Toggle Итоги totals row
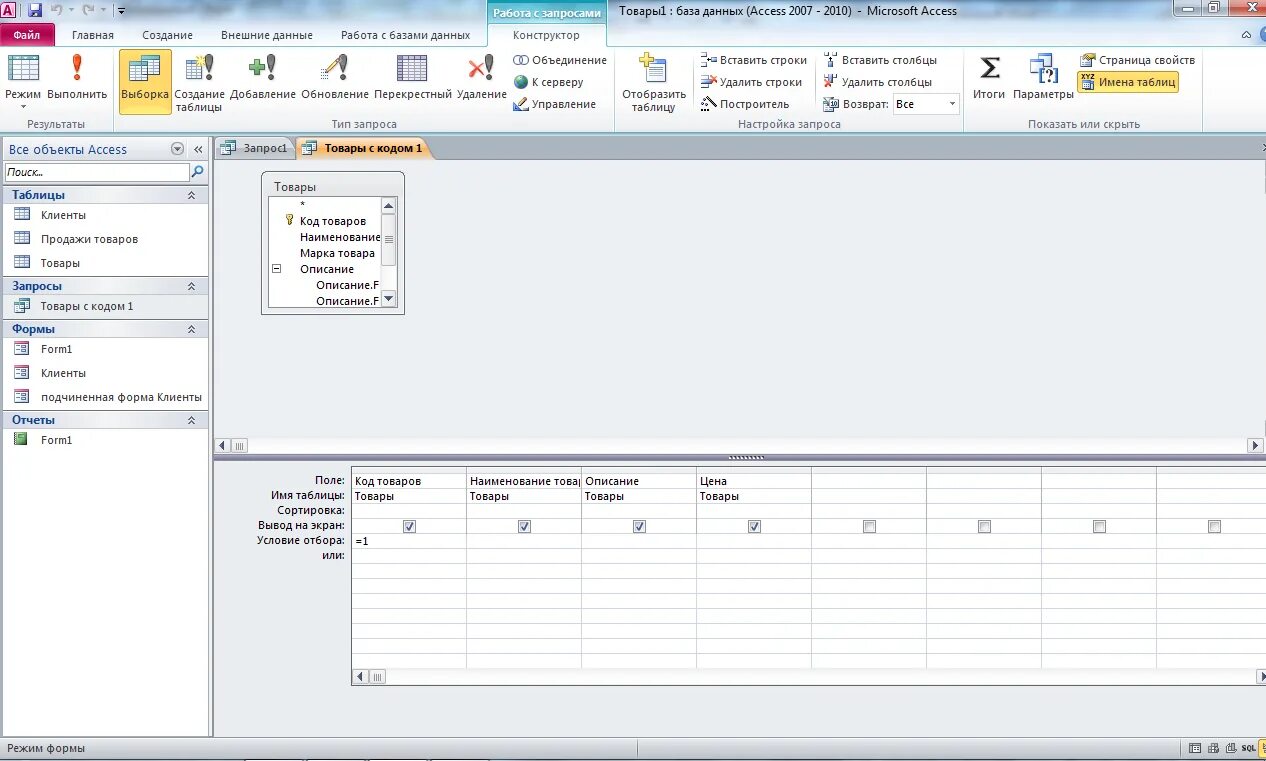Screen dimensions: 1266x761 (989, 79)
